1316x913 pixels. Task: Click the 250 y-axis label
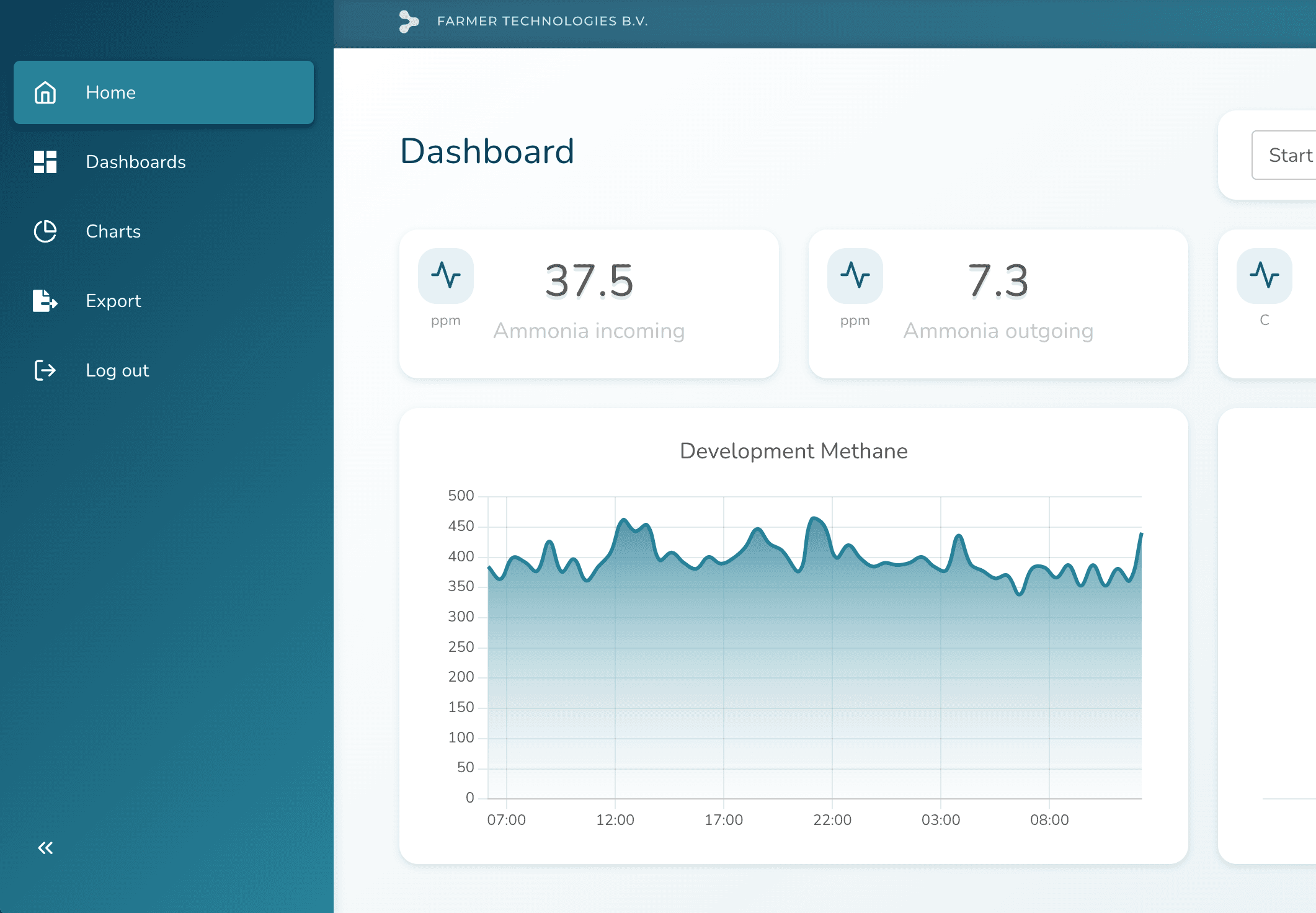[x=461, y=647]
